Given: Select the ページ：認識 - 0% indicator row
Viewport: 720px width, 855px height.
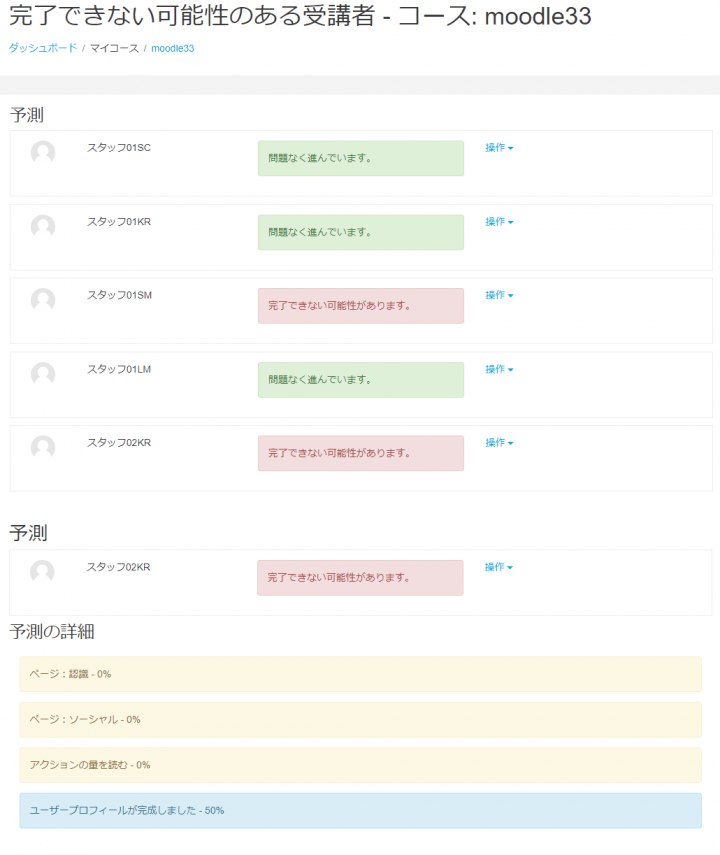Looking at the screenshot, I should 360,674.
